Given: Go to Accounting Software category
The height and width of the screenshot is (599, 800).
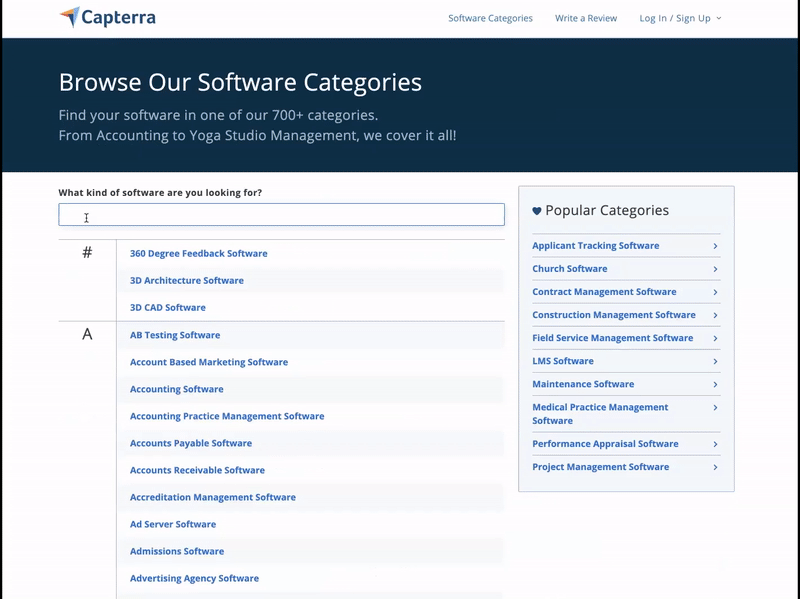Looking at the screenshot, I should pyautogui.click(x=177, y=389).
